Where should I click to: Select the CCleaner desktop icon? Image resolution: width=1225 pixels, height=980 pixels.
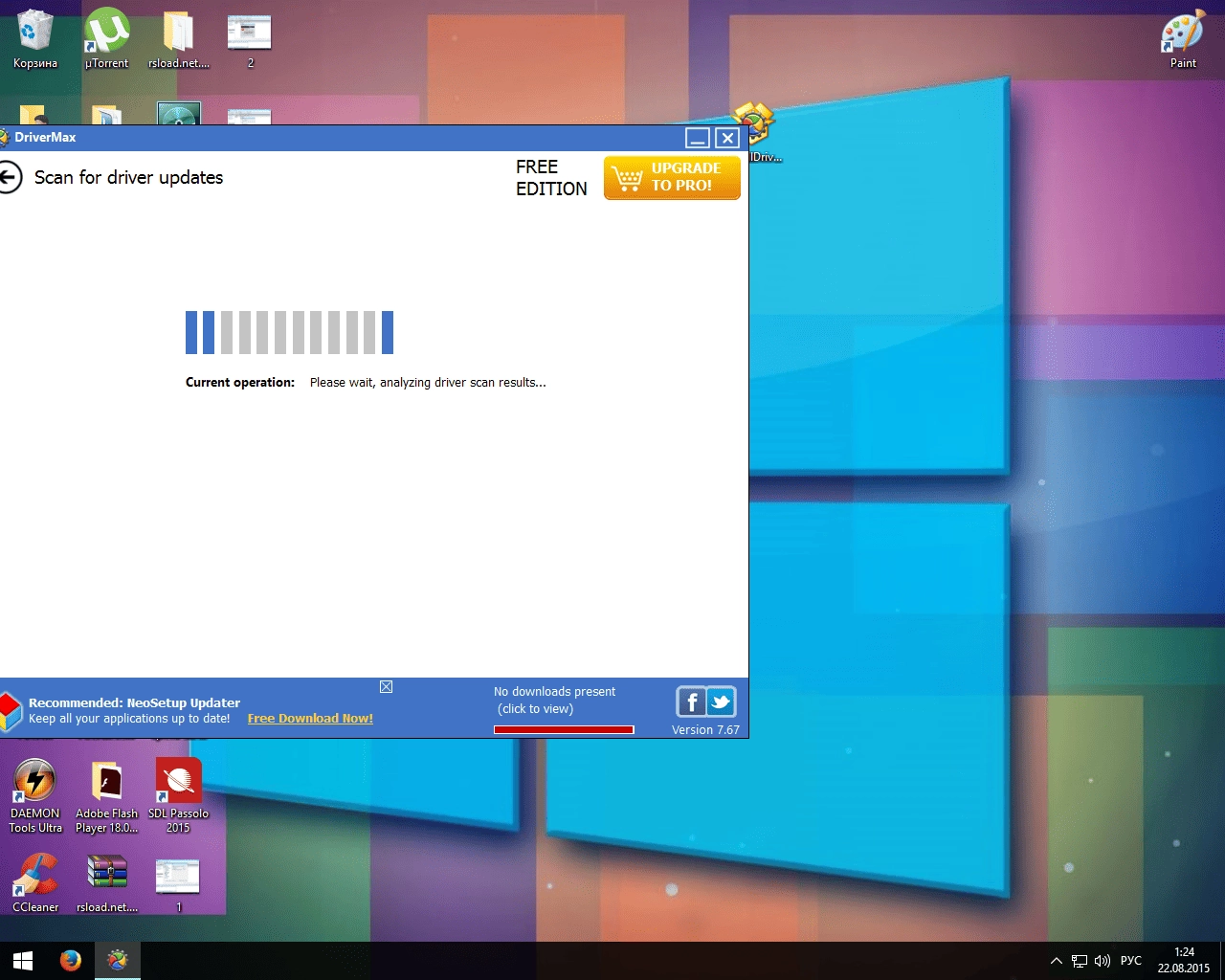(35, 882)
